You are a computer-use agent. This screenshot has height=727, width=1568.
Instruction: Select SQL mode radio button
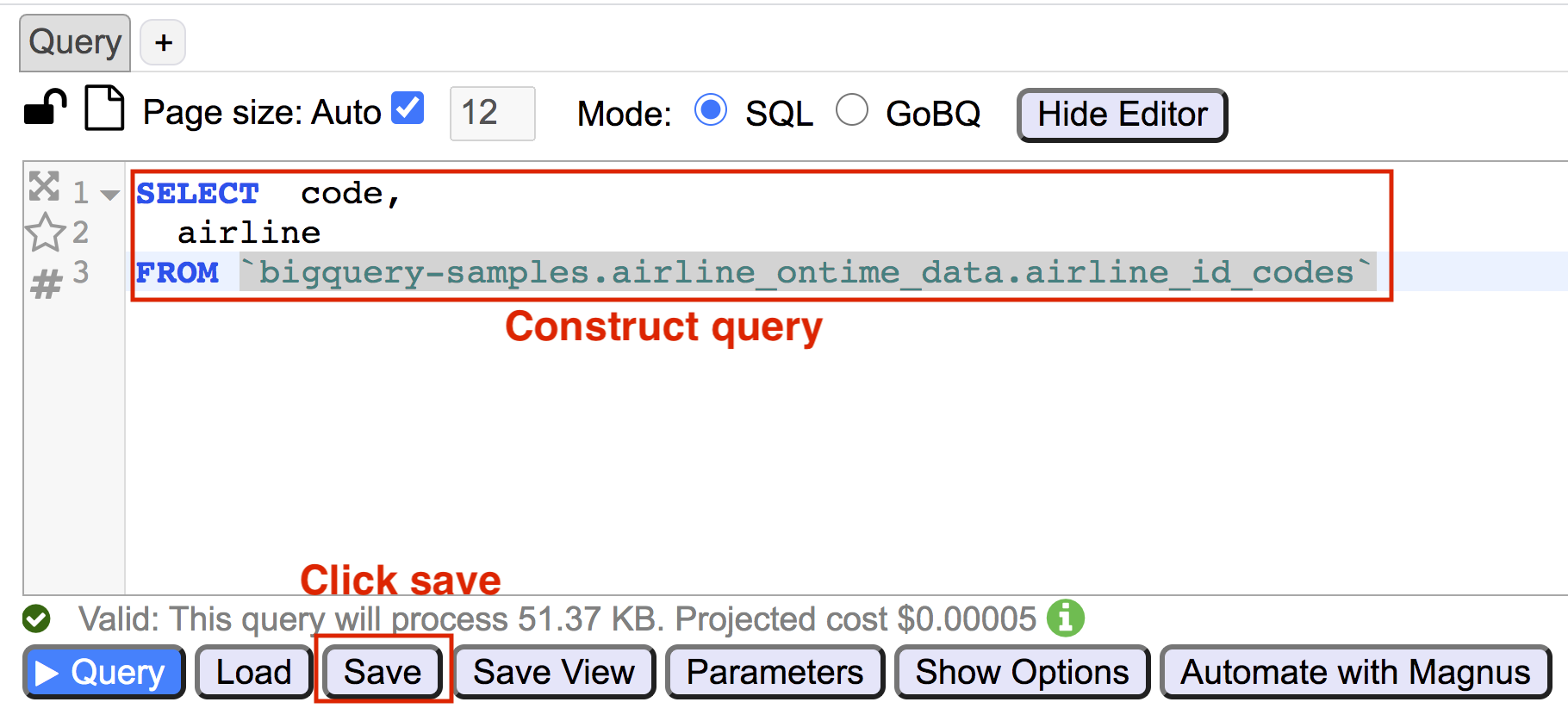711,110
